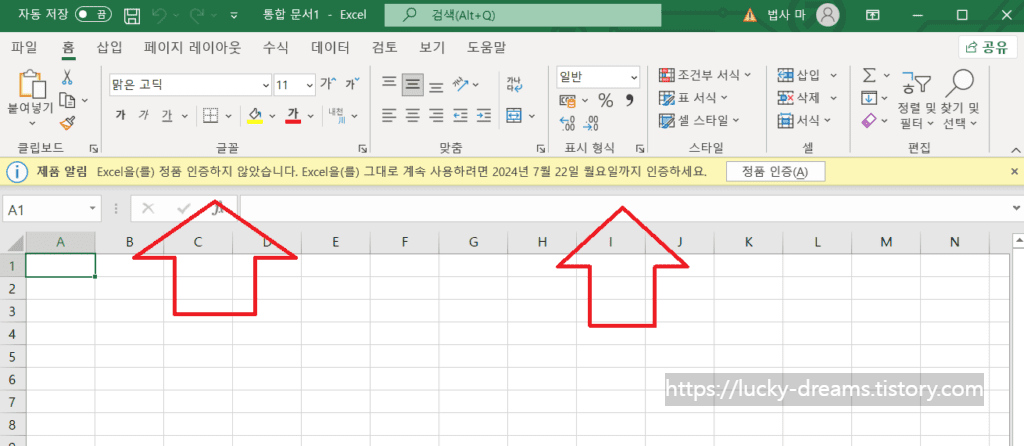Switch to Insert (삽입) ribbon tab
Viewport: 1024px width, 446px height.
tap(109, 47)
